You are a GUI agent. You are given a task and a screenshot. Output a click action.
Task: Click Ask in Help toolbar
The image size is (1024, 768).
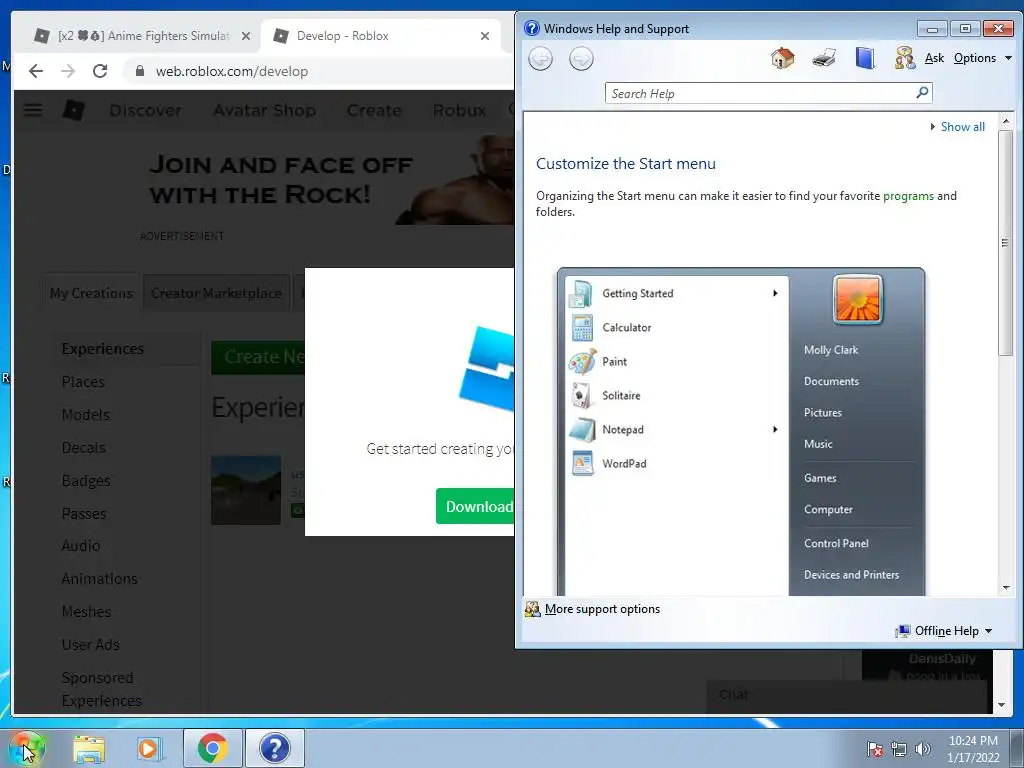[934, 58]
